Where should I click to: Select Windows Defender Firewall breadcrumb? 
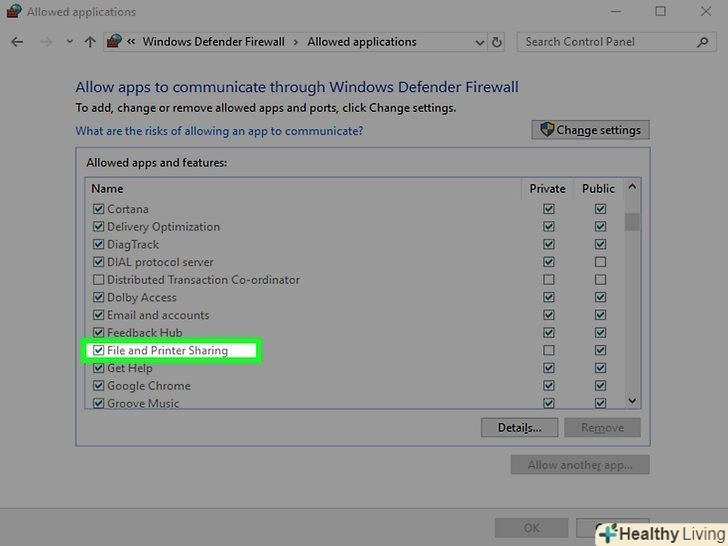pos(214,42)
